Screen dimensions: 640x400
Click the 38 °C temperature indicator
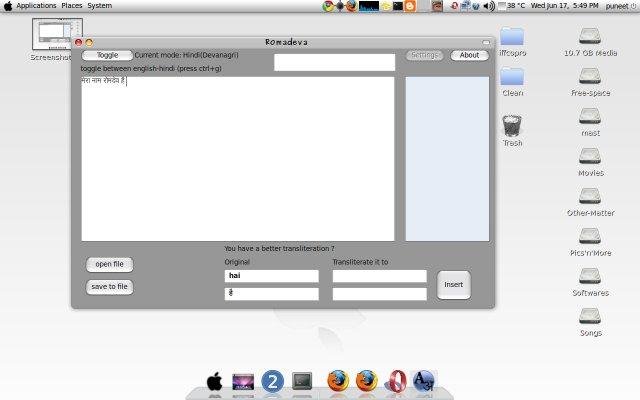click(x=513, y=6)
